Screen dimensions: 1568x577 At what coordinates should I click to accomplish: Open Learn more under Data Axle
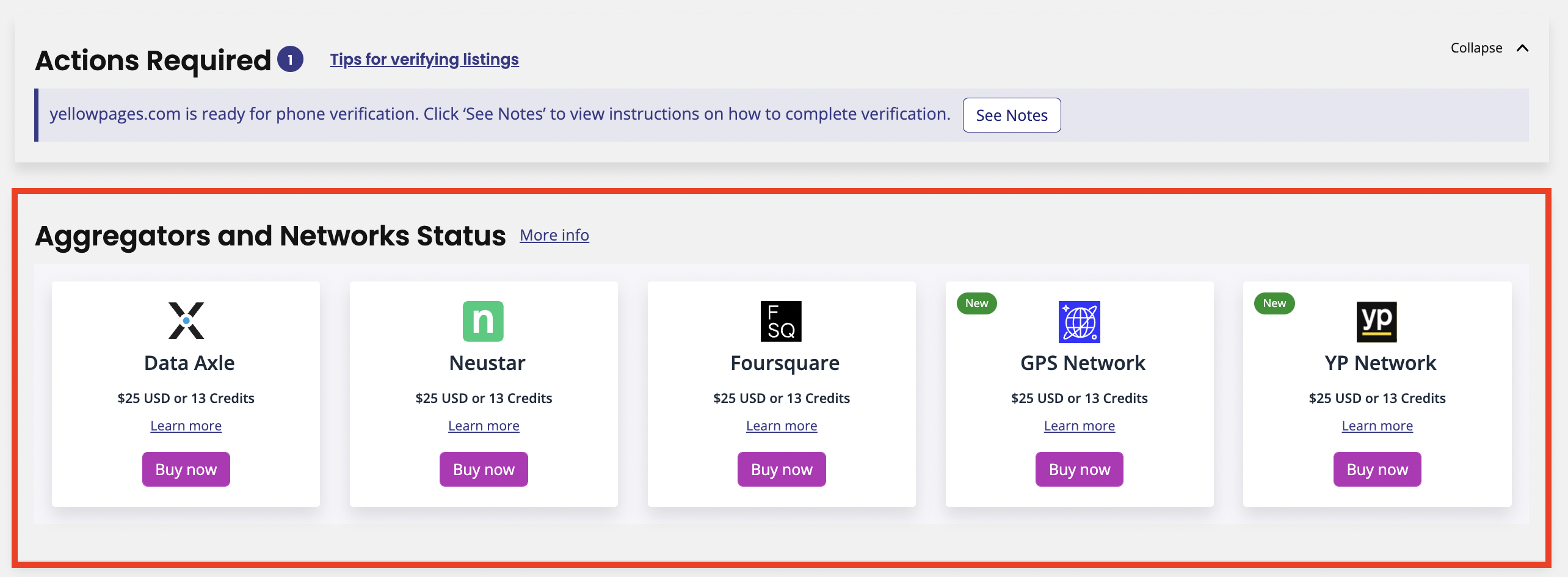(x=186, y=426)
